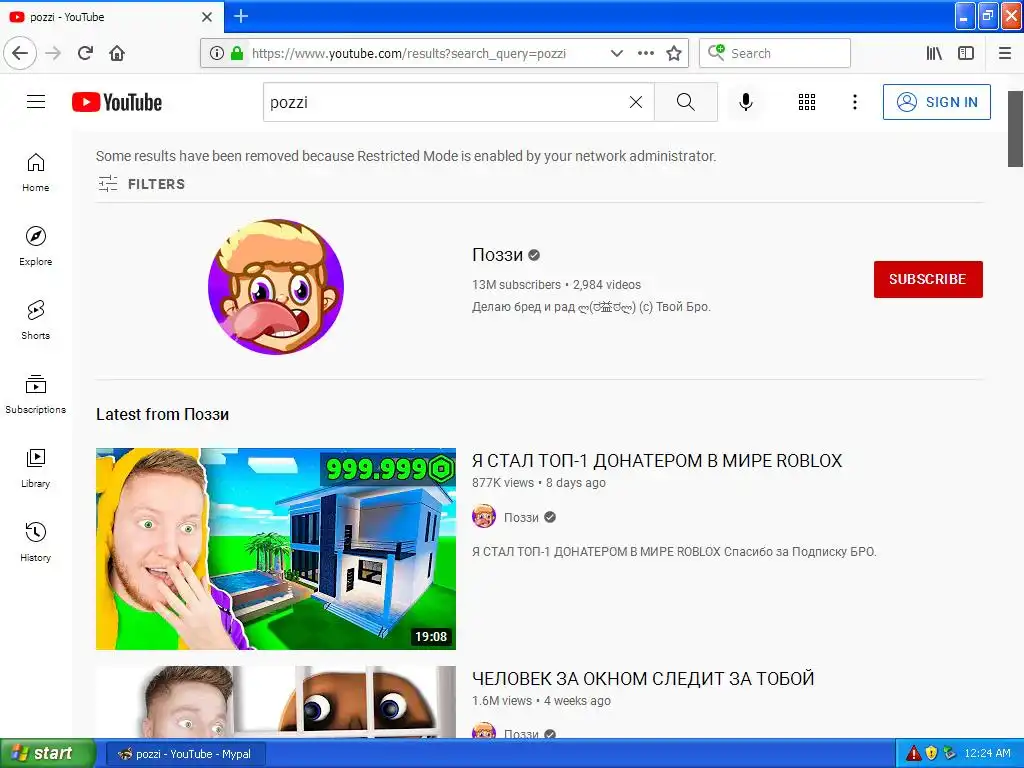This screenshot has width=1024, height=768.
Task: Open the YouTube apps grid icon
Action: point(807,102)
